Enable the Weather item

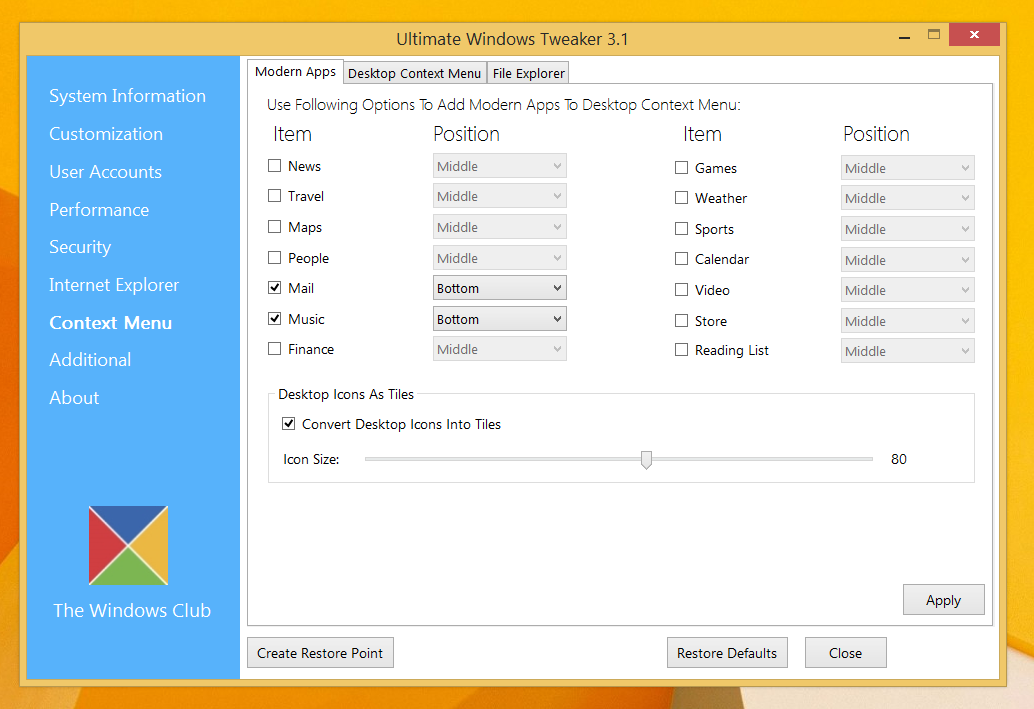coord(682,198)
